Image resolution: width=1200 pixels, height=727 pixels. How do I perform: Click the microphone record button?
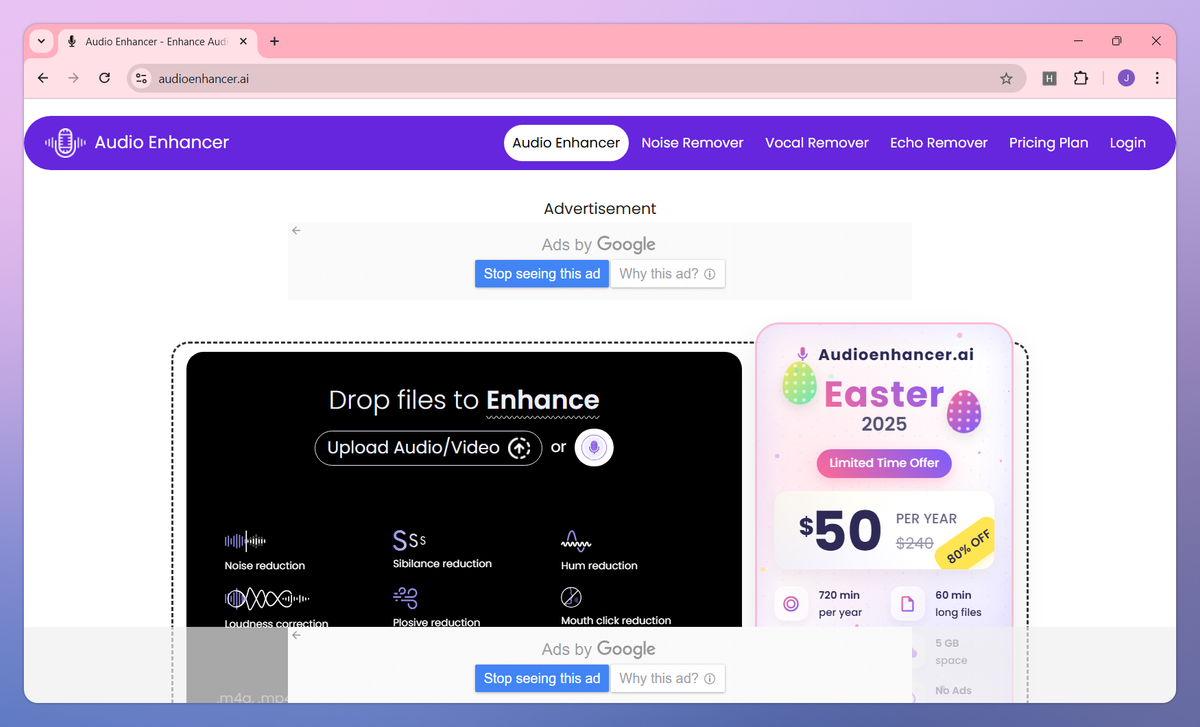tap(594, 448)
